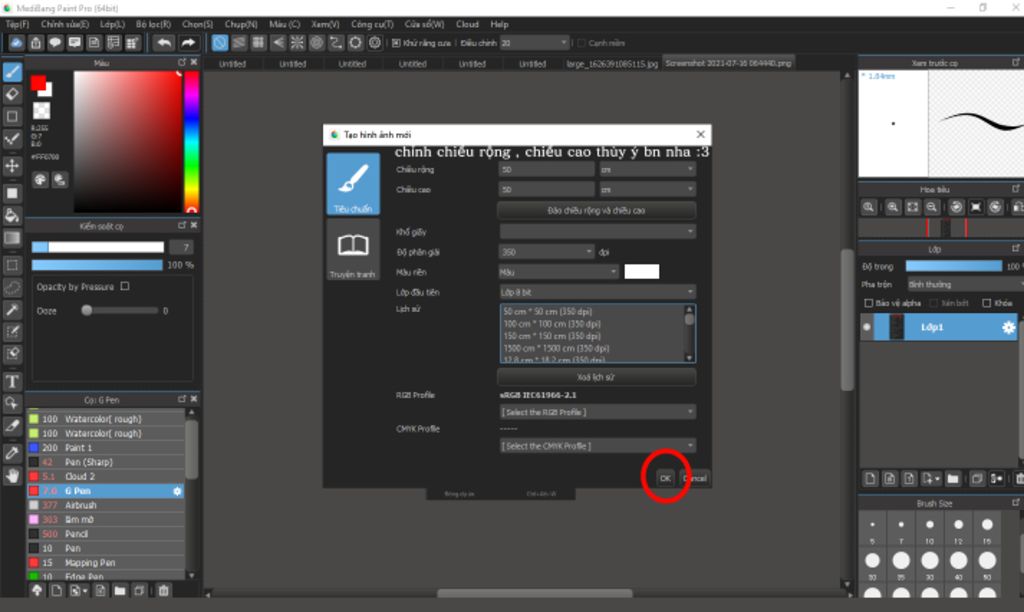Select the rectangular Select tool
1024x612 pixels.
tap(12, 265)
